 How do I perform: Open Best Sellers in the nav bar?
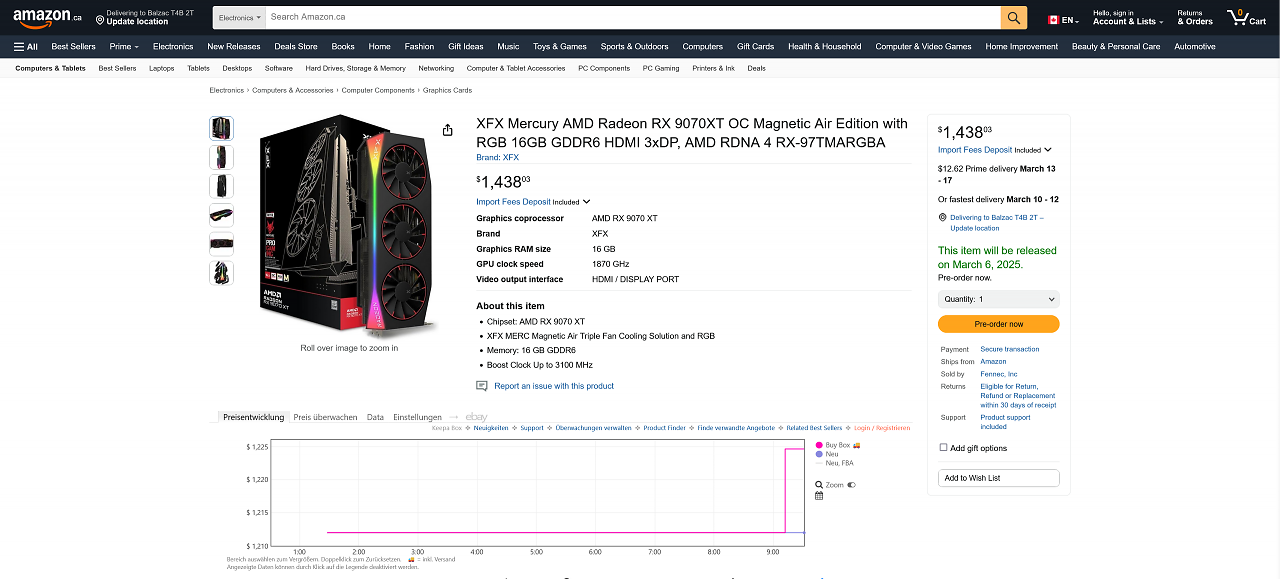coord(74,46)
